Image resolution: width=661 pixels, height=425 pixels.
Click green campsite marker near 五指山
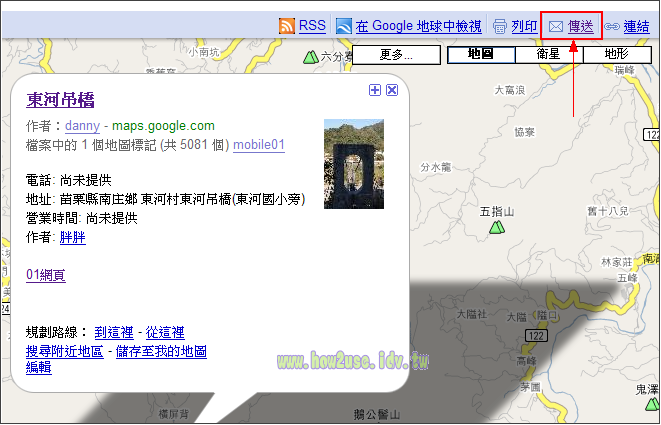495,228
